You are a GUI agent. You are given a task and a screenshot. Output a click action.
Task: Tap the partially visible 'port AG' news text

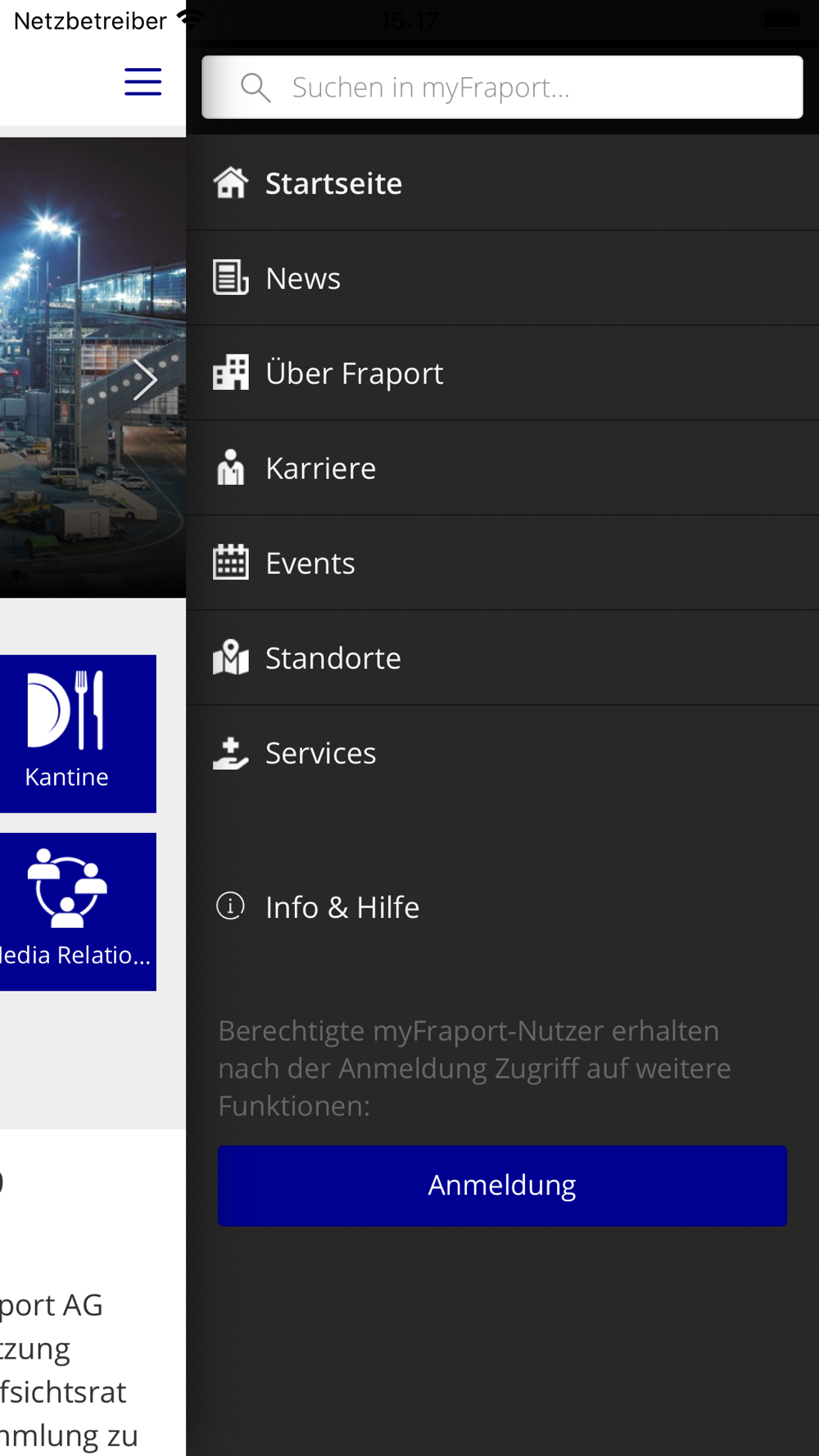[52, 1305]
